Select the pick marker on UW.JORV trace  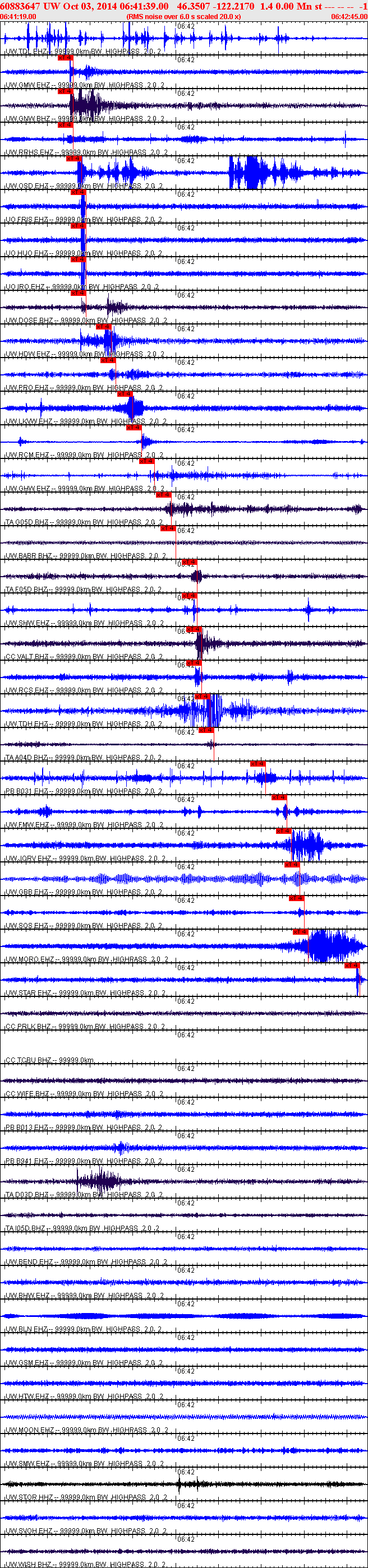pos(283,831)
